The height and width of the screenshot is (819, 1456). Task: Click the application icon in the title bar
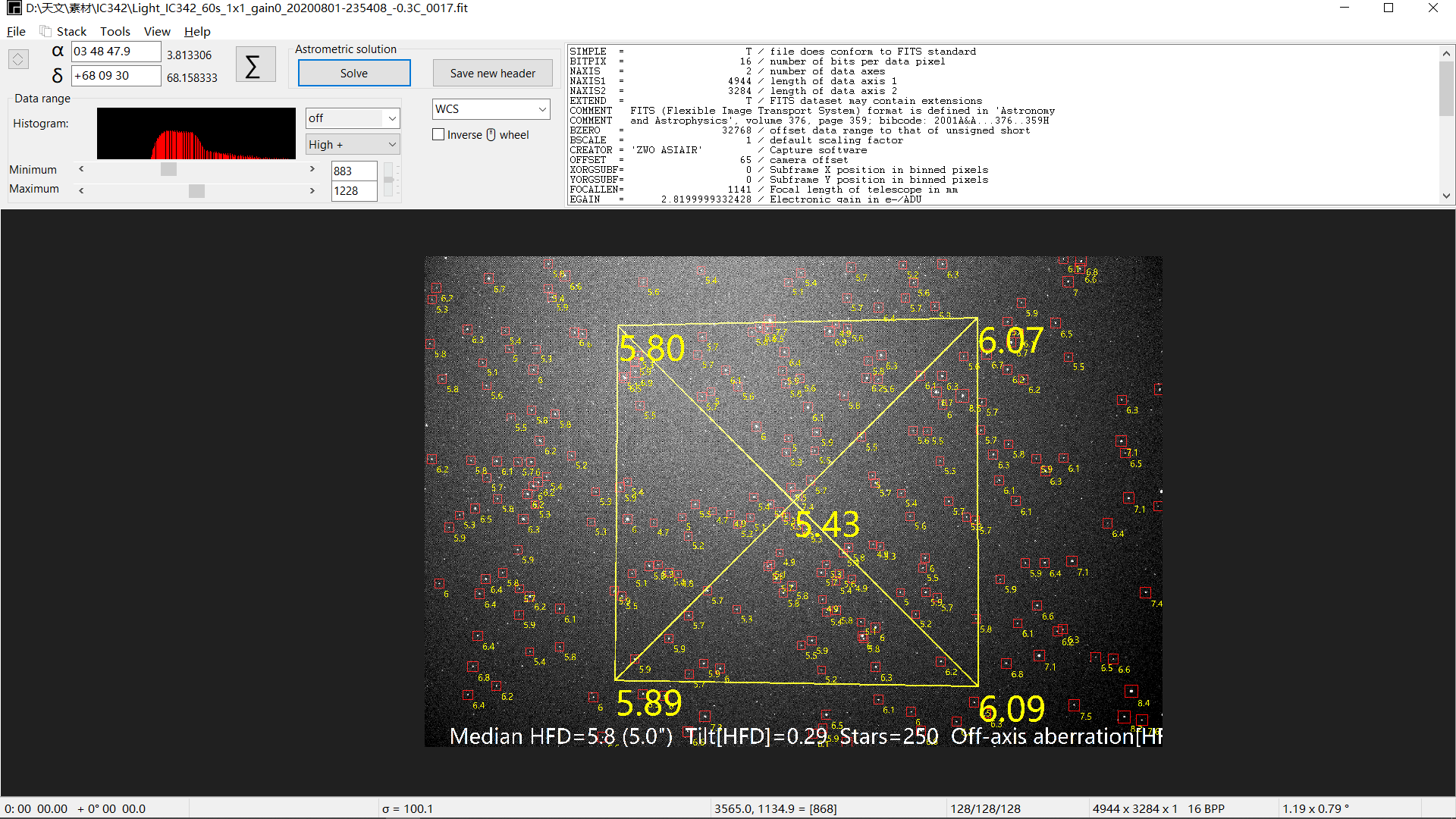click(14, 8)
